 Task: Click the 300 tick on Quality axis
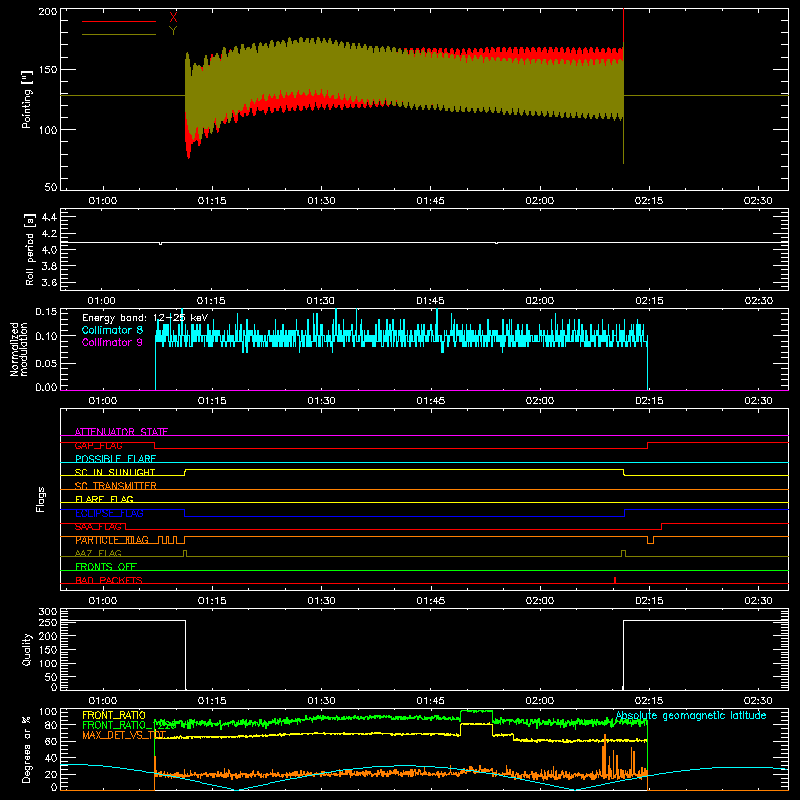(x=47, y=611)
